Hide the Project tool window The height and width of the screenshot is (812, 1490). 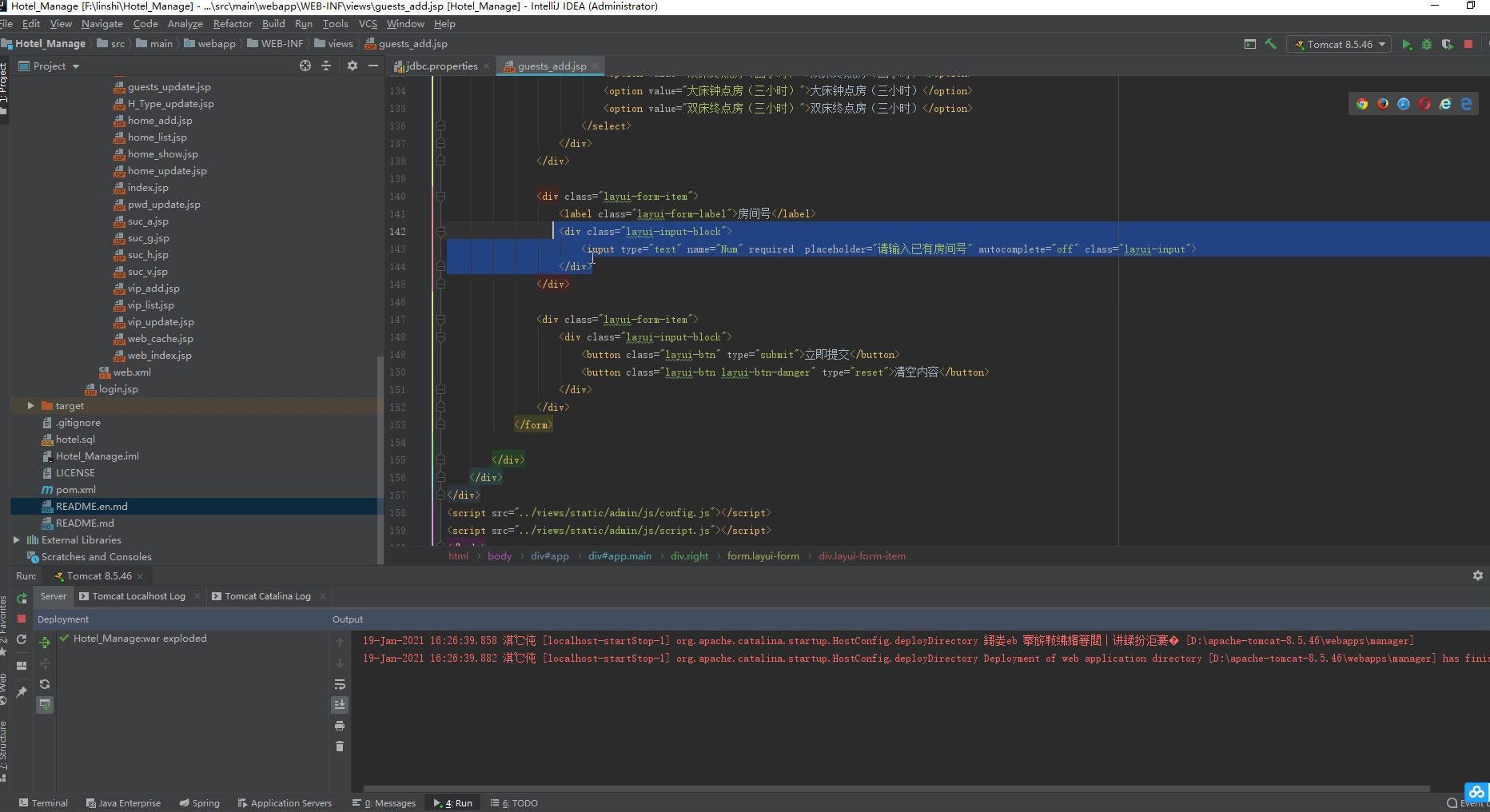pyautogui.click(x=372, y=66)
